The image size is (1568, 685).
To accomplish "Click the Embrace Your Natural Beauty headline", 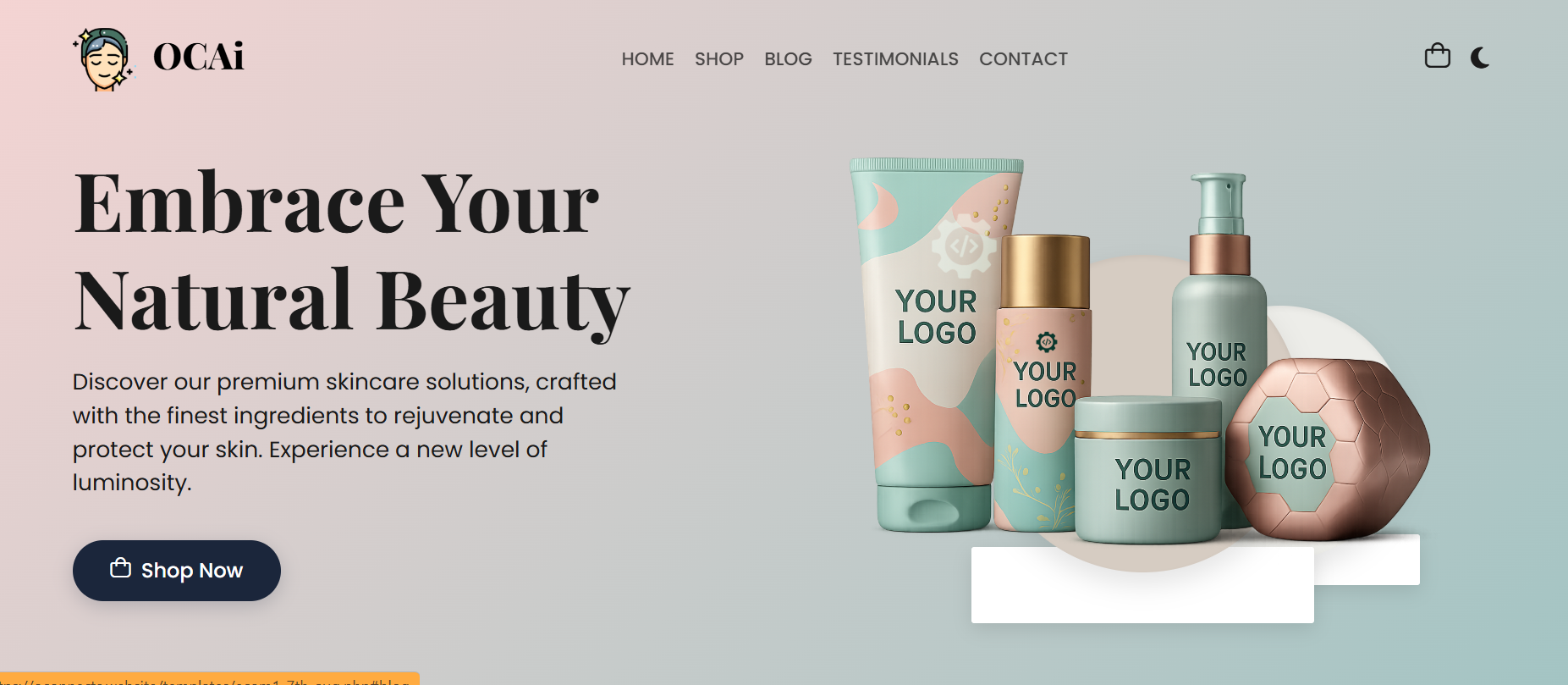I will pyautogui.click(x=351, y=251).
